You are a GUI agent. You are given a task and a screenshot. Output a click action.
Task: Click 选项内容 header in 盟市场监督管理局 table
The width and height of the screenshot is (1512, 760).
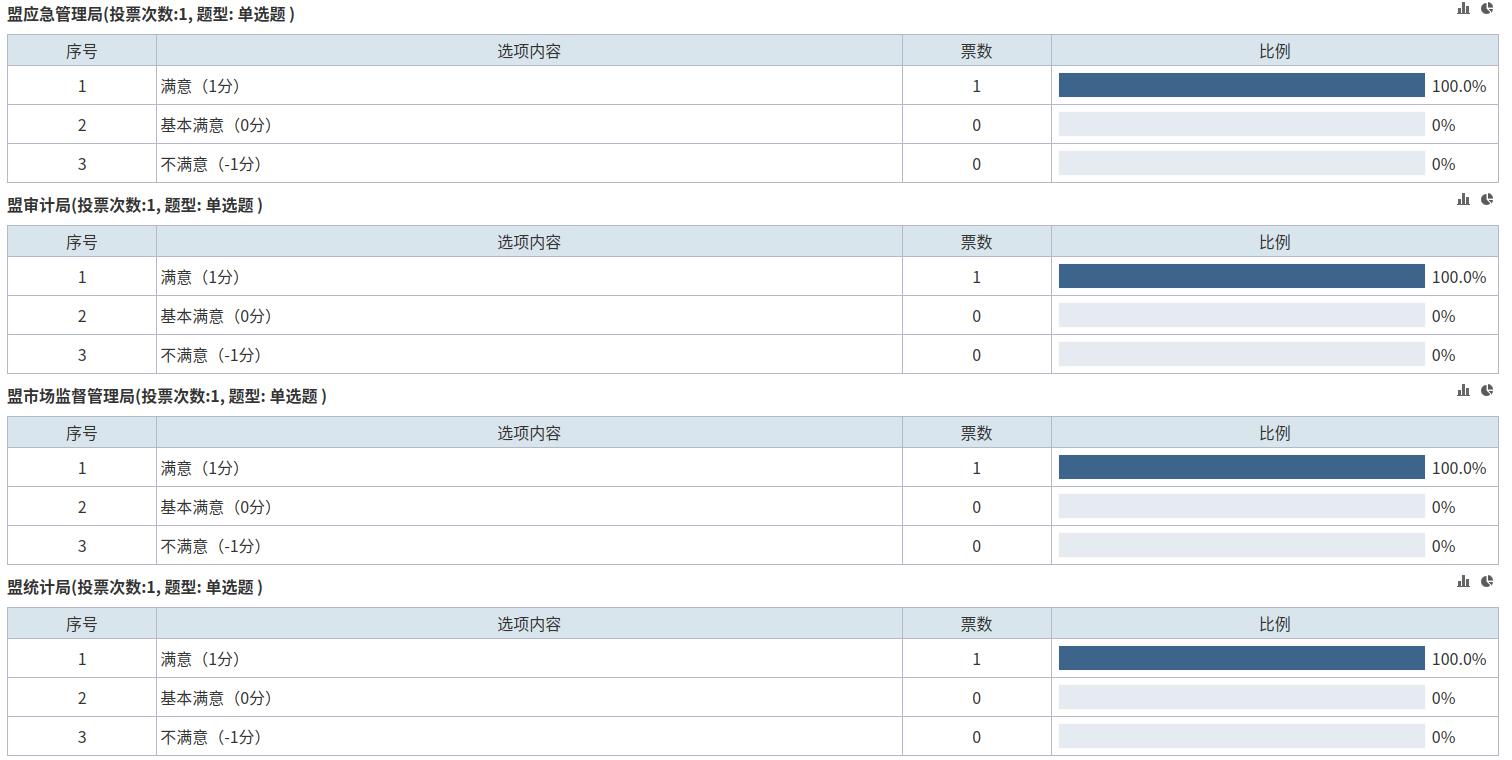coord(529,433)
